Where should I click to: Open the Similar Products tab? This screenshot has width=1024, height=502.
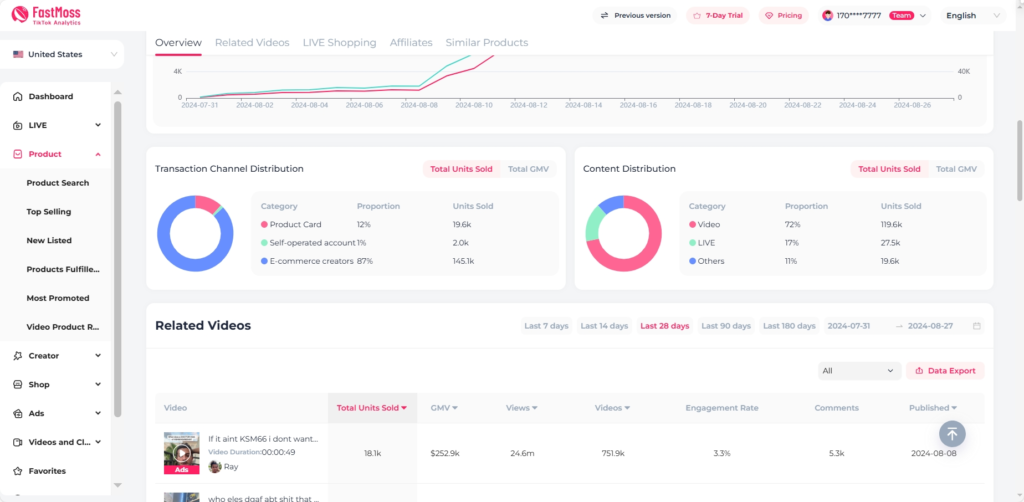[486, 43]
